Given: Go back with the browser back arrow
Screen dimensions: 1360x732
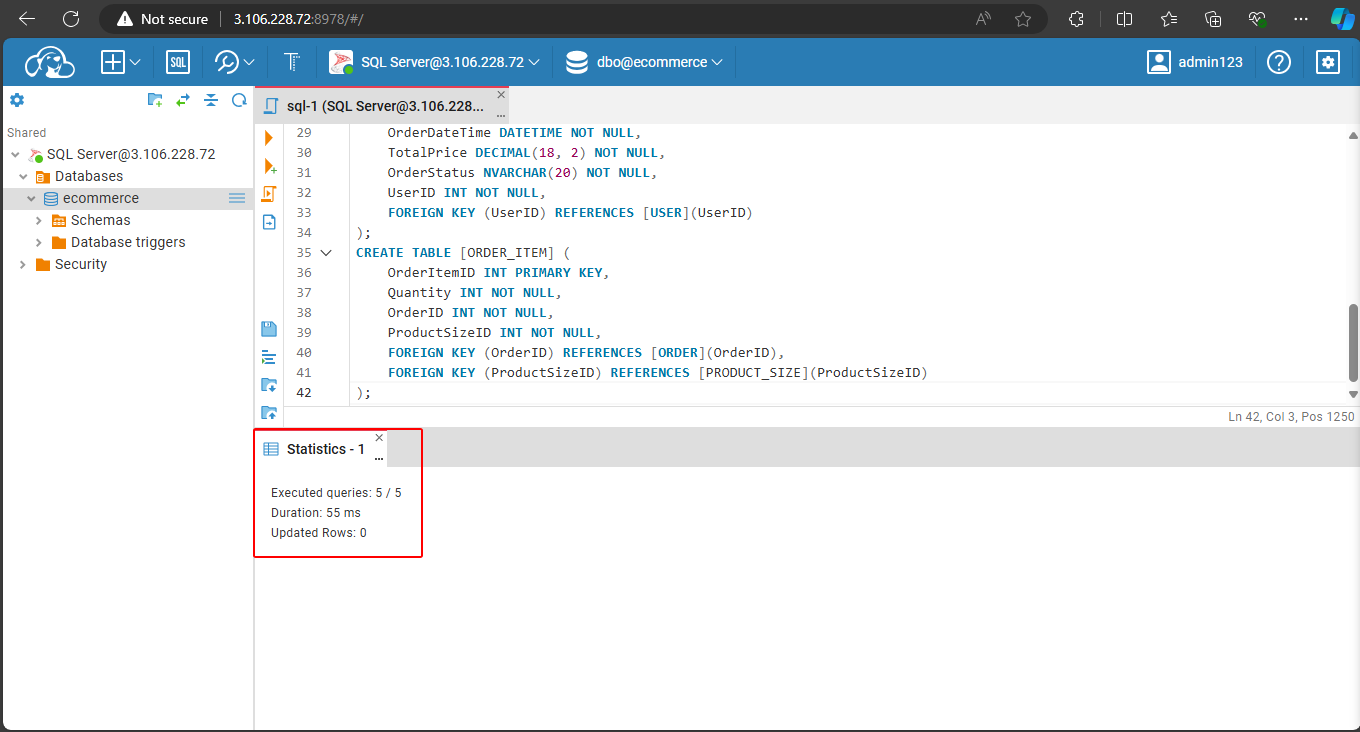Looking at the screenshot, I should click(x=27, y=19).
